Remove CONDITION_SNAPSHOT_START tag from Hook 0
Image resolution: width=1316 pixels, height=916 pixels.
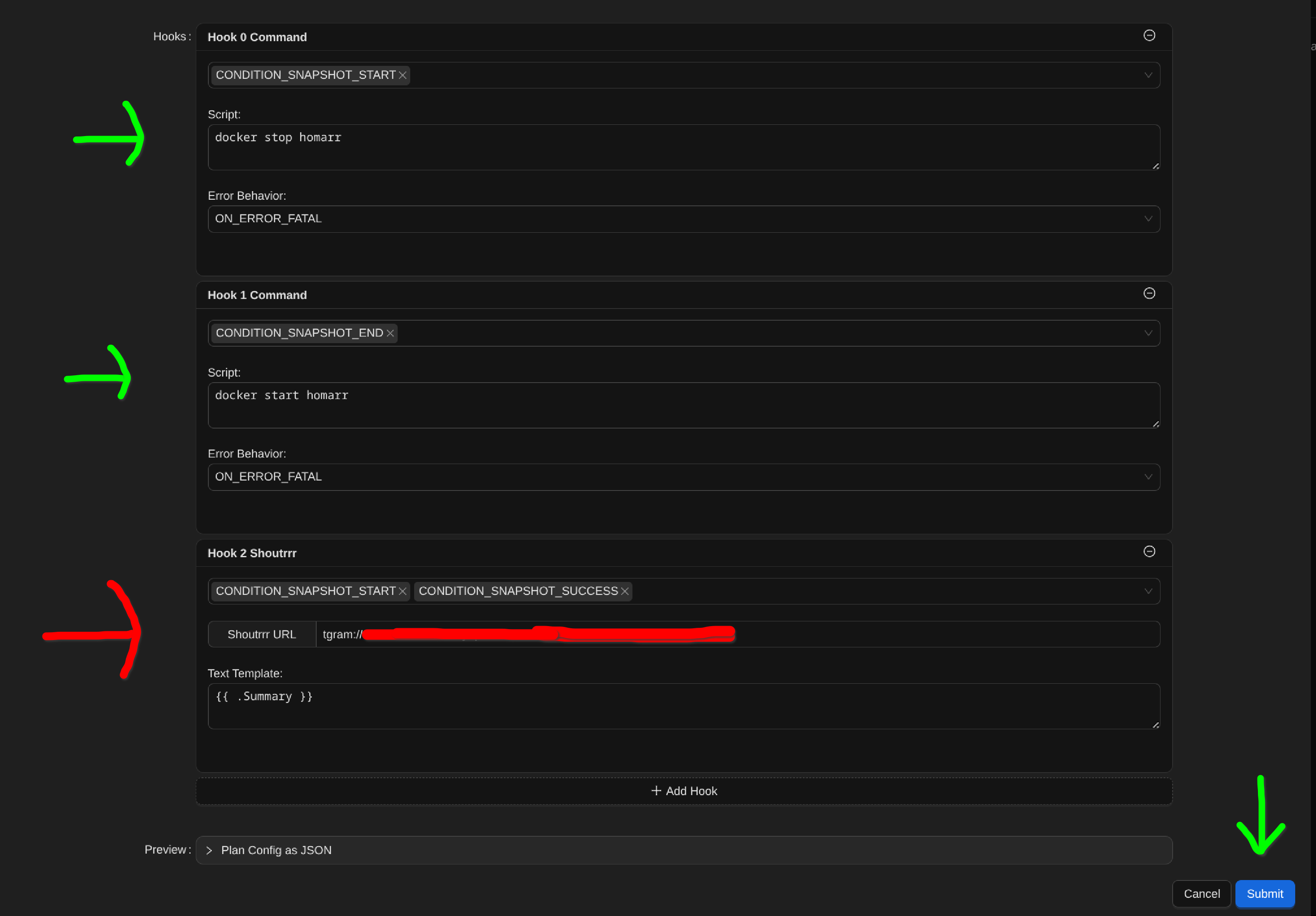[402, 75]
